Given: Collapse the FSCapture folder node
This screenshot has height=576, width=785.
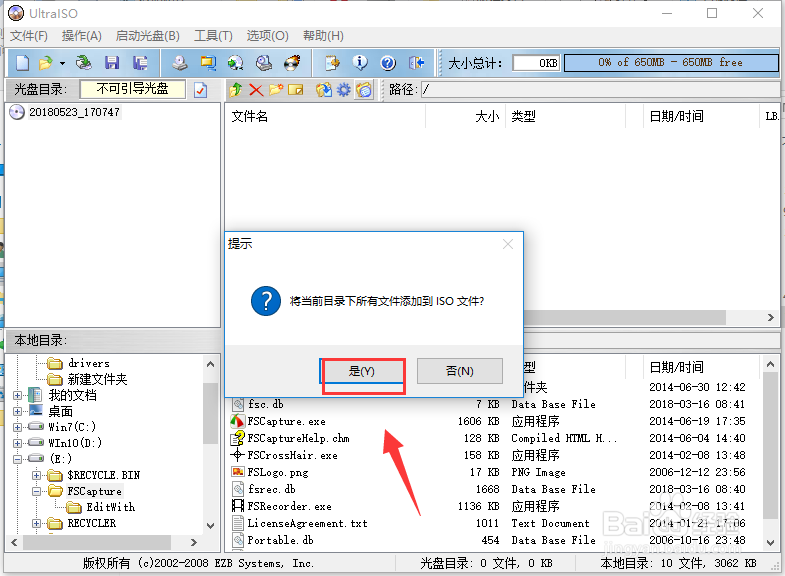Looking at the screenshot, I should pos(36,491).
